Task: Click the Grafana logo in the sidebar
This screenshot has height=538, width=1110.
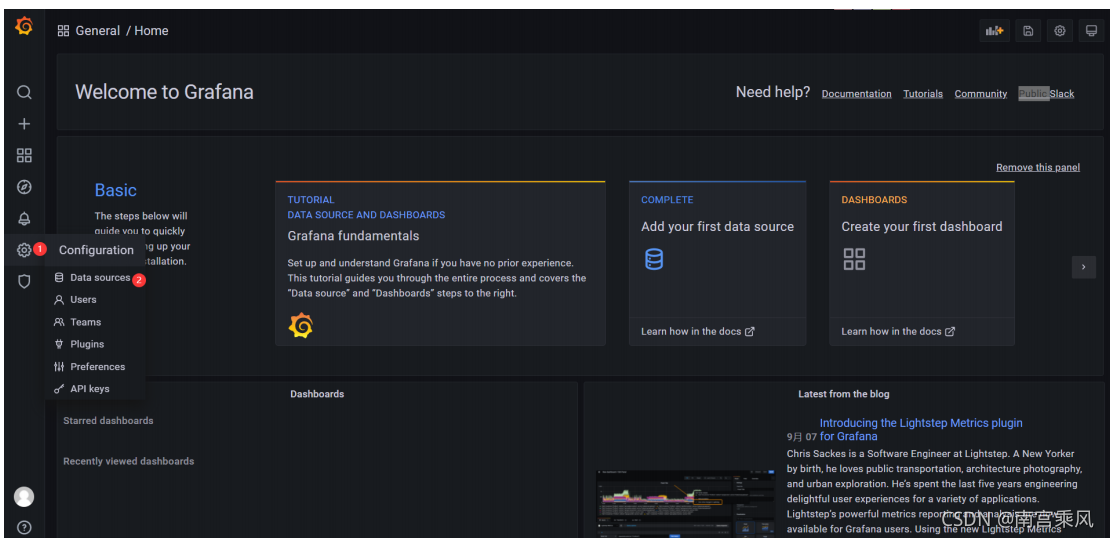Action: coord(24,27)
